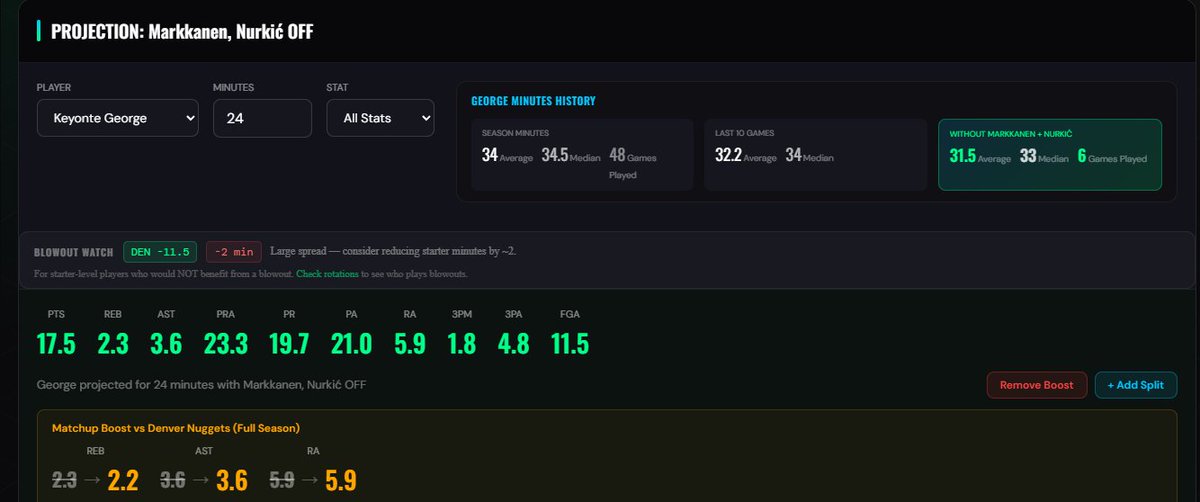This screenshot has height=502, width=1200.
Task: Select the Season Minutes history card
Action: tap(582, 155)
